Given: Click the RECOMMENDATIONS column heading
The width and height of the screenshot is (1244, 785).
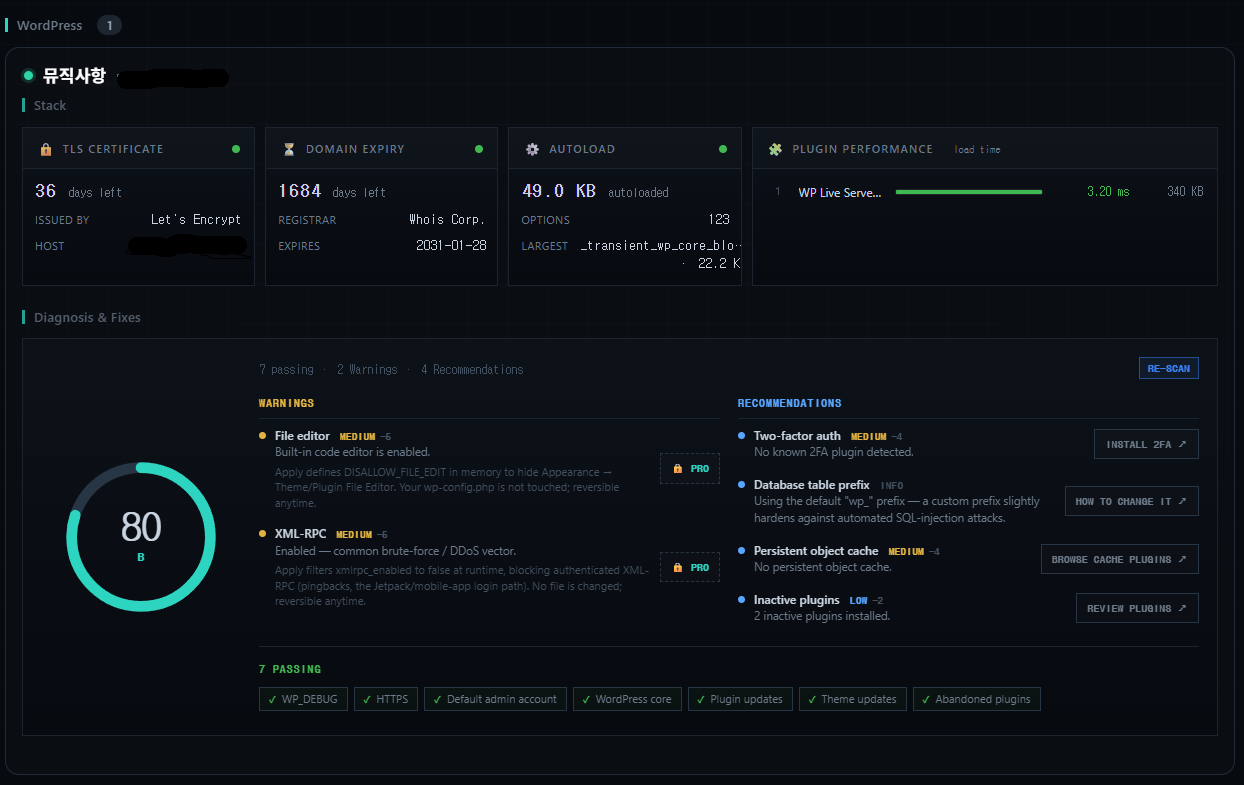Looking at the screenshot, I should [790, 403].
